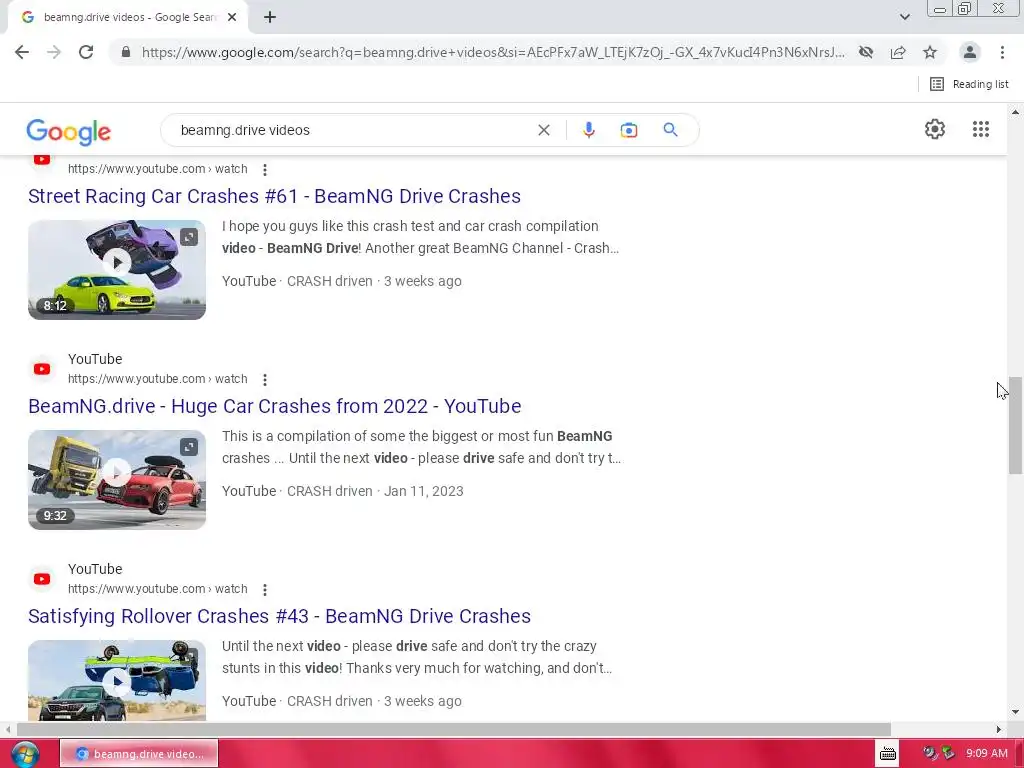Play the Satisfying Rollover Crashes thumbnail
Image resolution: width=1024 pixels, height=768 pixels.
(x=117, y=682)
